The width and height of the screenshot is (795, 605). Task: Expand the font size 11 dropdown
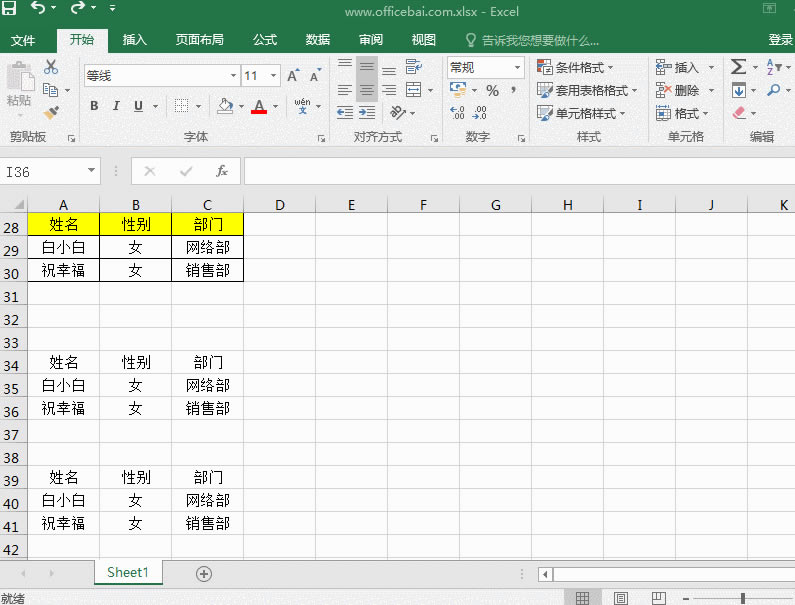[274, 76]
